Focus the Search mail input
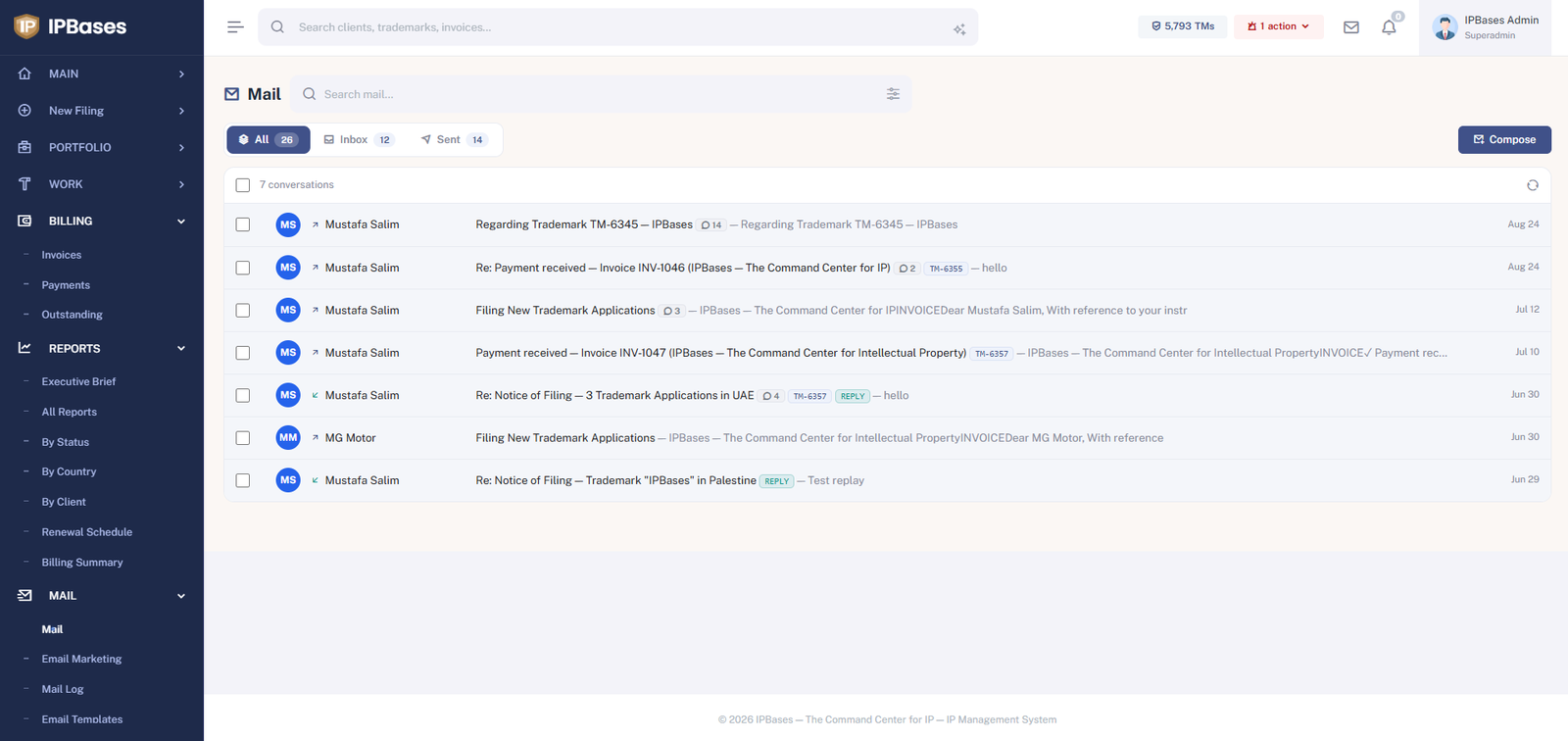Screen dimensions: 1568x741 pos(600,94)
